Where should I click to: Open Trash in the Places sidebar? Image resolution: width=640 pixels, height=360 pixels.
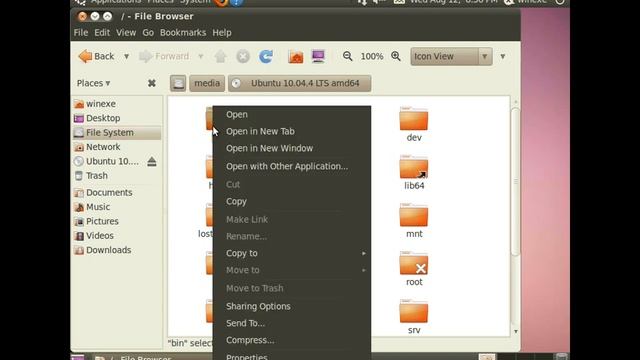(x=117, y=176)
